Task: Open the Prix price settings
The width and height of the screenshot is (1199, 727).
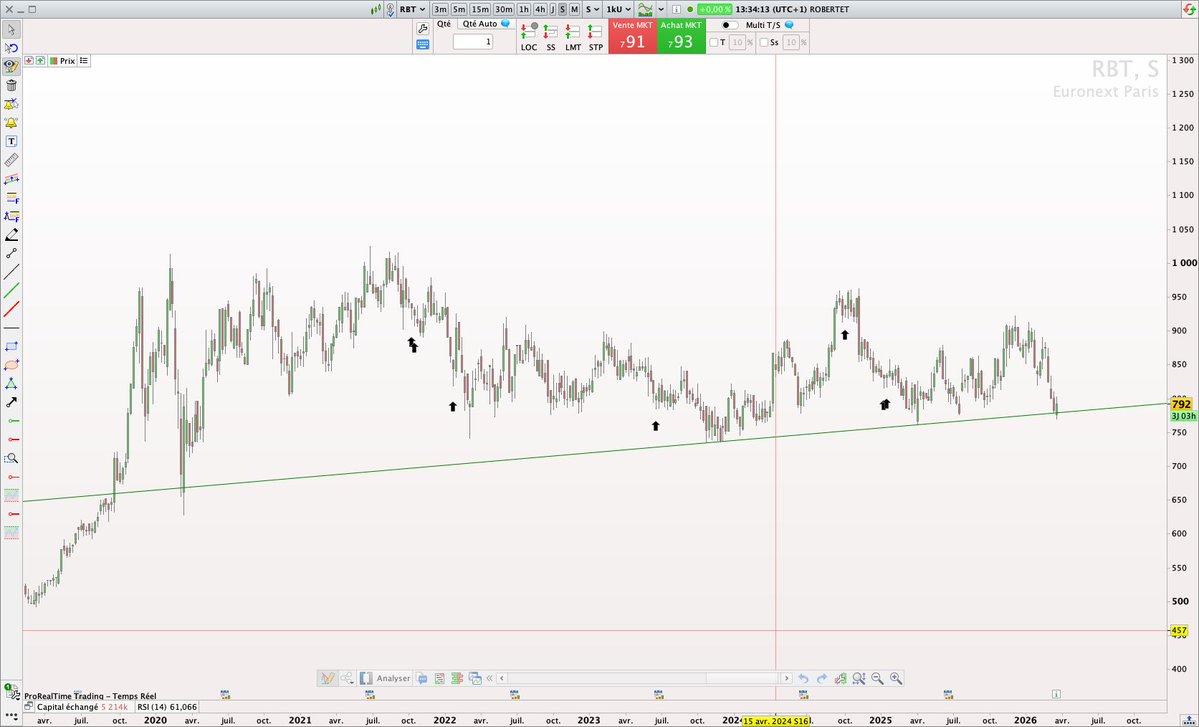Action: (x=63, y=60)
